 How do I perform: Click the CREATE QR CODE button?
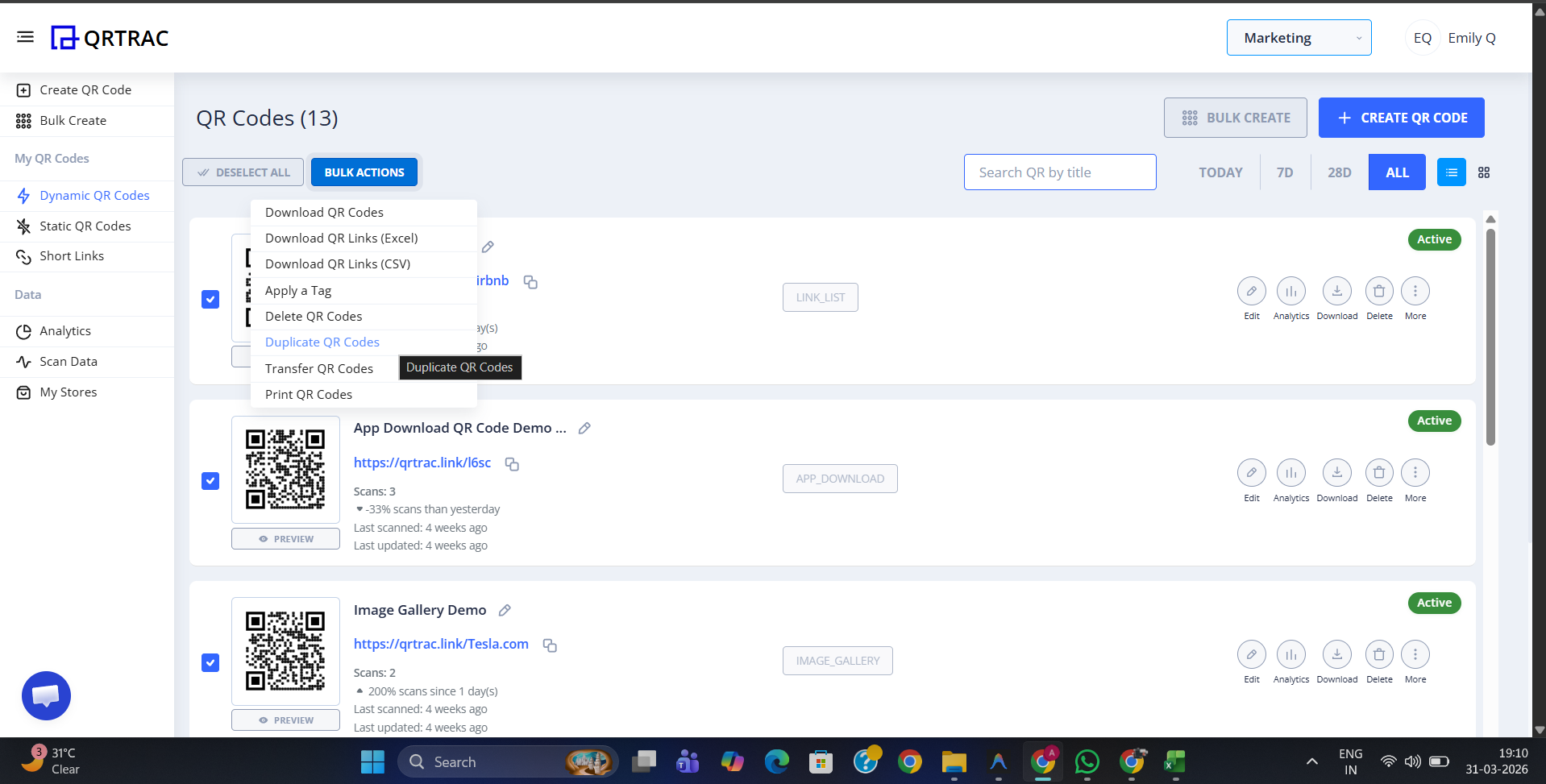[1401, 118]
